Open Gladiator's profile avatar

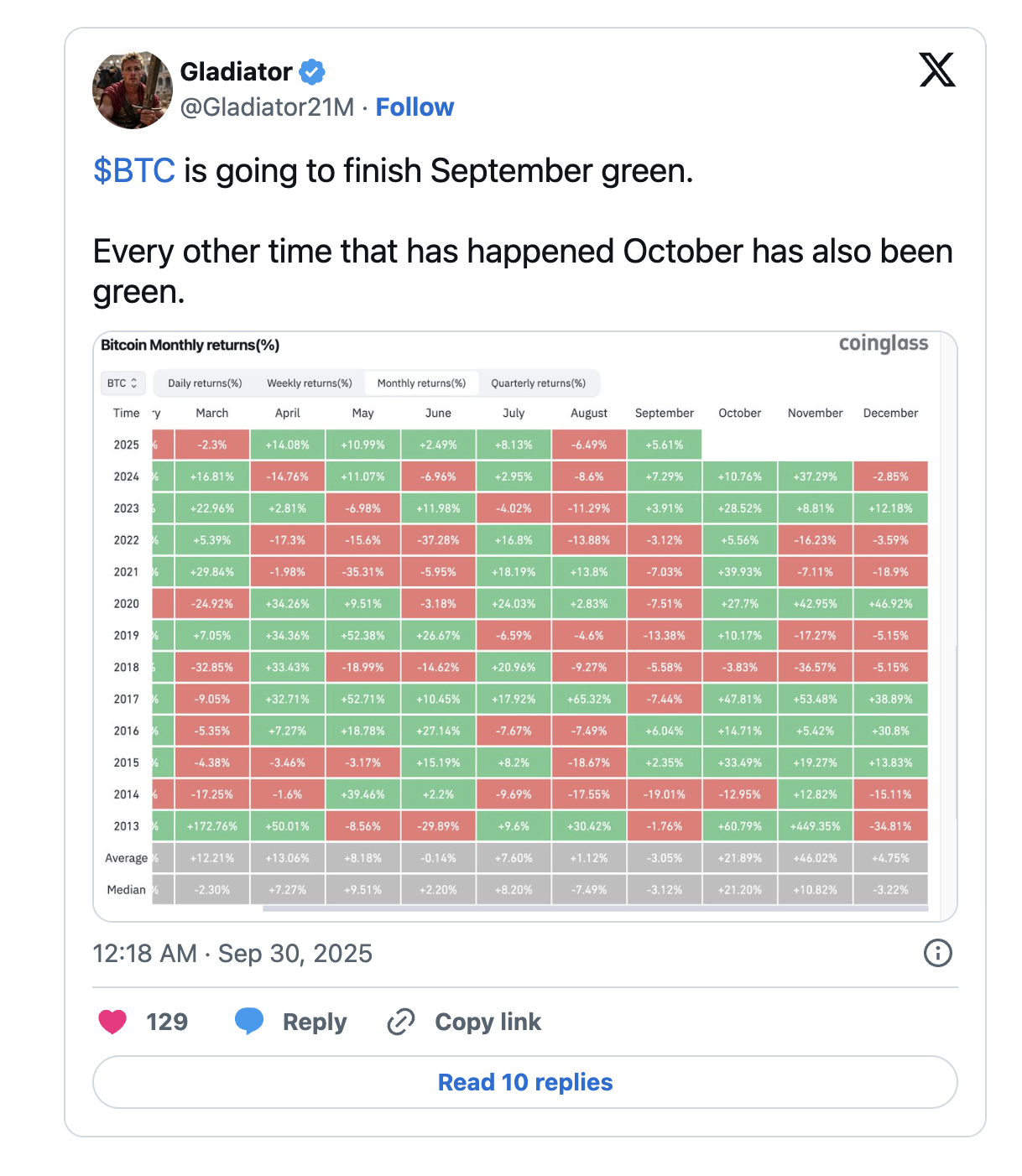click(132, 90)
